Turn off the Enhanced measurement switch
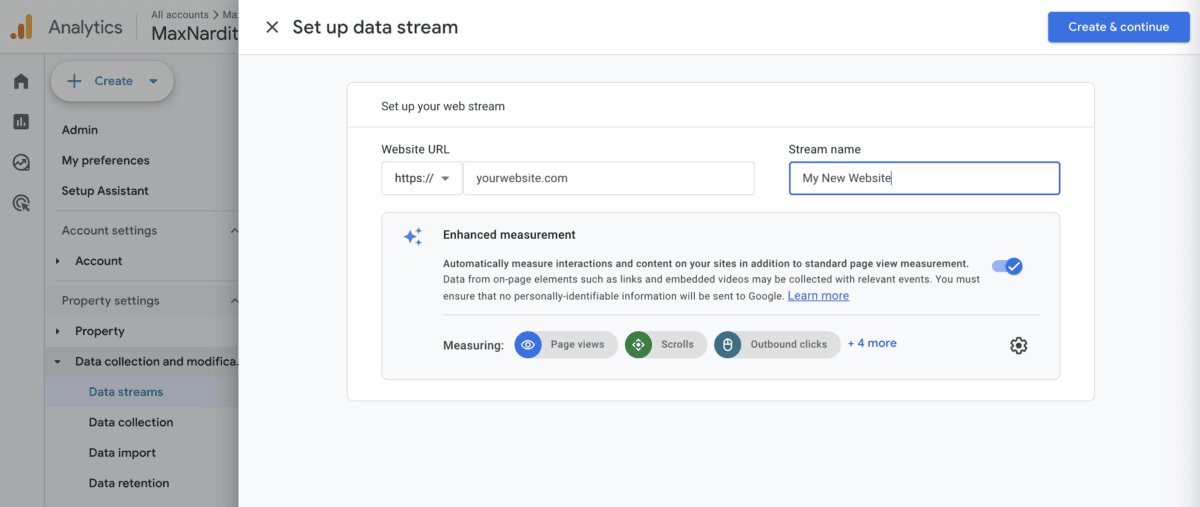 tap(1007, 266)
